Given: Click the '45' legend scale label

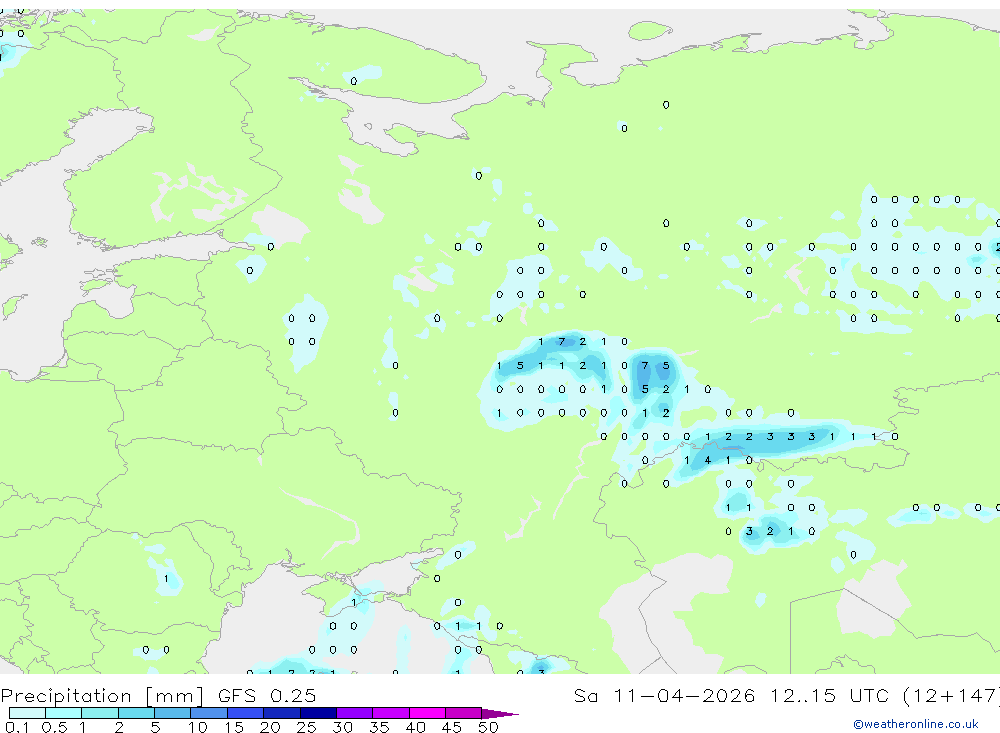Looking at the screenshot, I should click(452, 727).
